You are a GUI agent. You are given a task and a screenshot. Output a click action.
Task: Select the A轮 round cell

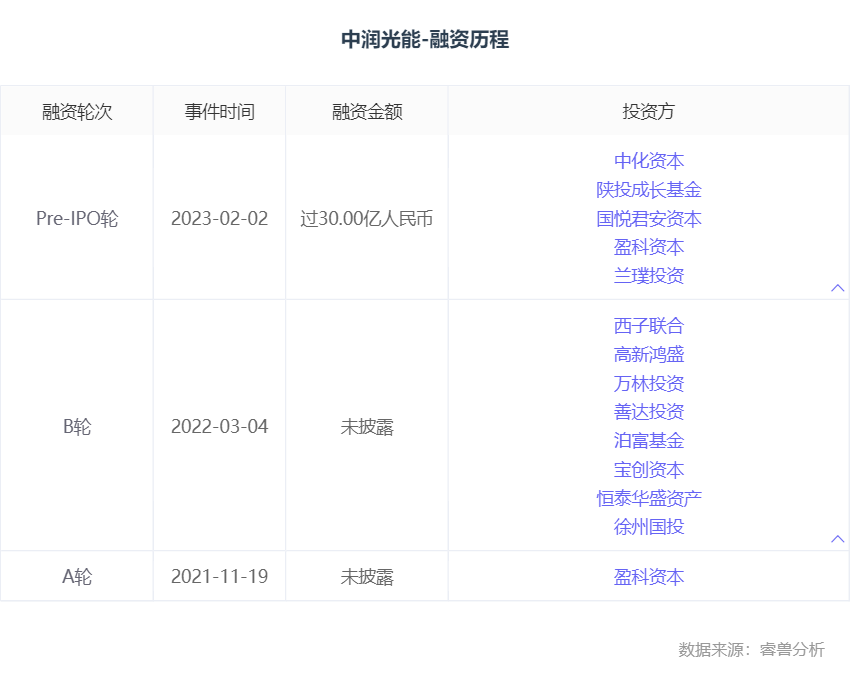[77, 577]
